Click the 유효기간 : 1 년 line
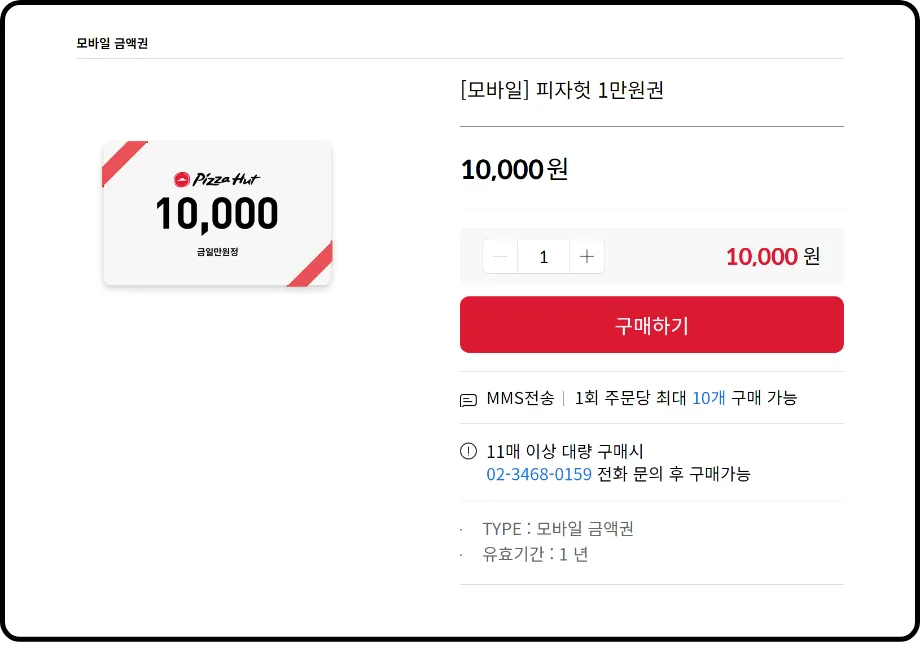 pyautogui.click(x=535, y=554)
